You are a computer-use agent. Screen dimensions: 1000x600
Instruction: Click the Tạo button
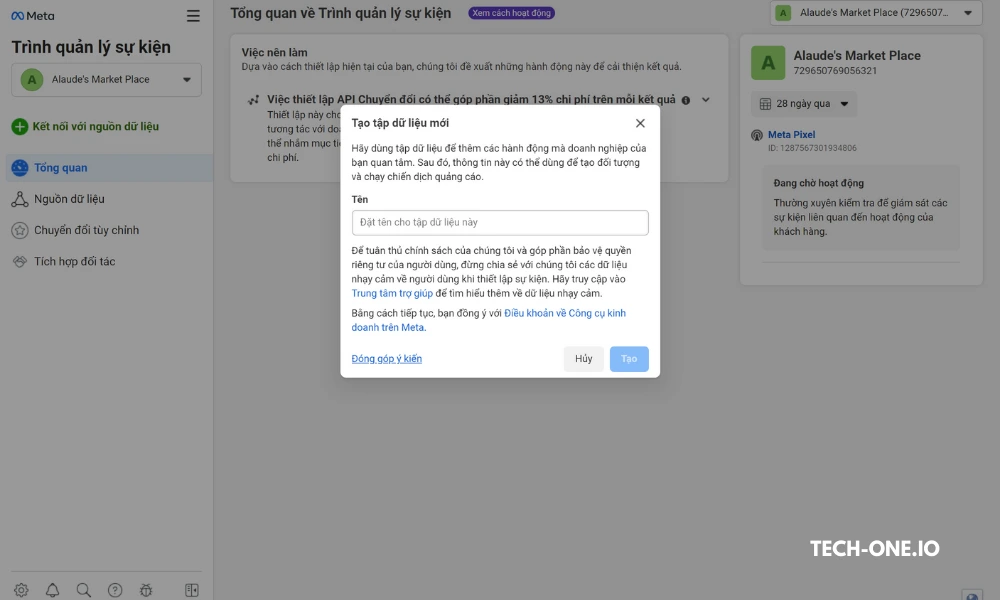pos(629,359)
